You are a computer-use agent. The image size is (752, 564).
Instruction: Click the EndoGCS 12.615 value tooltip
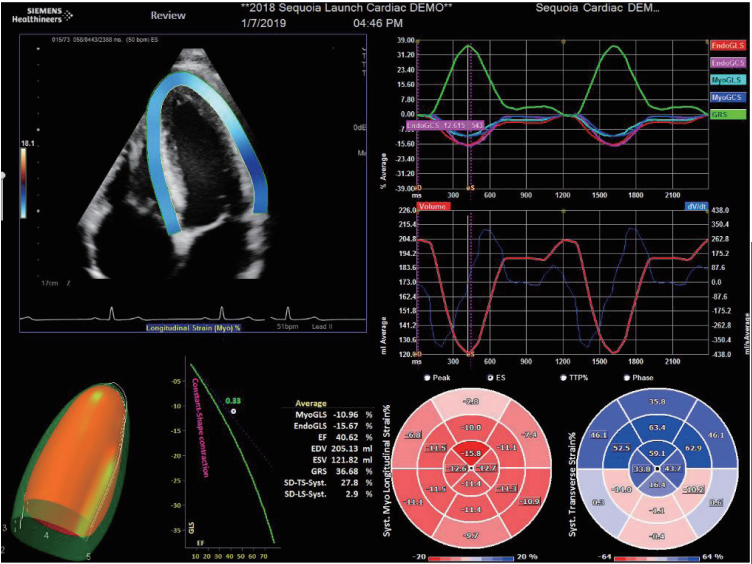(445, 125)
